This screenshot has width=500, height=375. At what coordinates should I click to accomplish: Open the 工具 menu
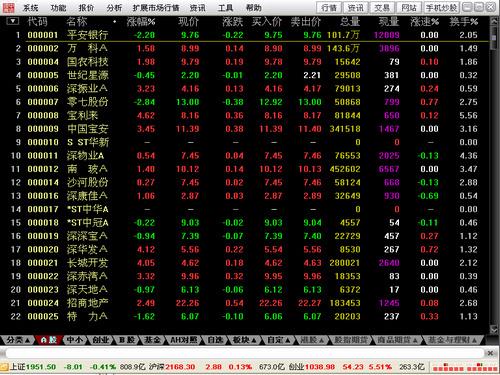pos(226,8)
